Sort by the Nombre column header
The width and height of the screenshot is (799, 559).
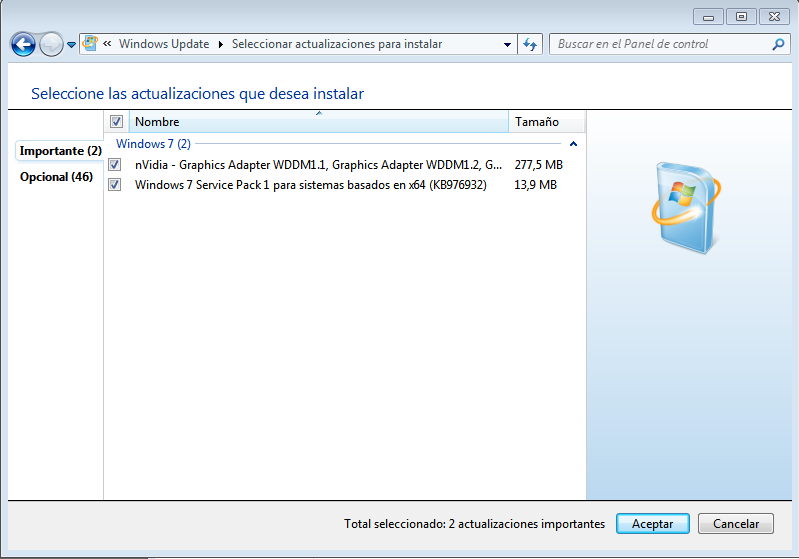tap(319, 122)
